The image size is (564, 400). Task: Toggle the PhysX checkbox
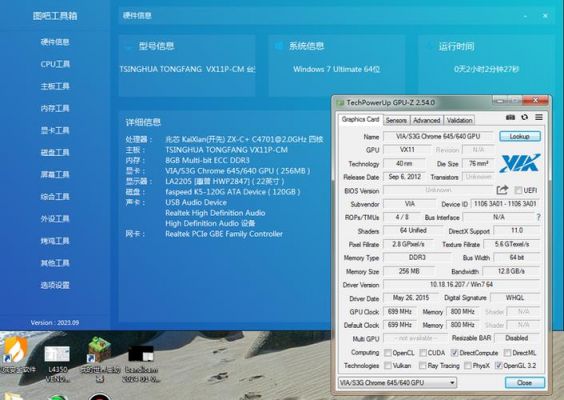click(468, 366)
